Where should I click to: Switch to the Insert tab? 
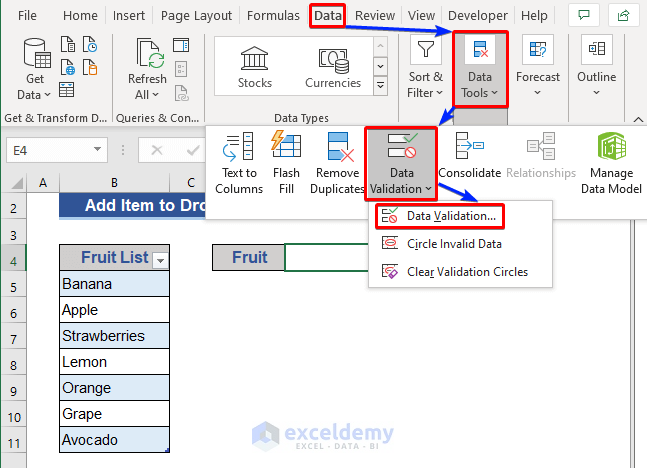click(x=129, y=16)
